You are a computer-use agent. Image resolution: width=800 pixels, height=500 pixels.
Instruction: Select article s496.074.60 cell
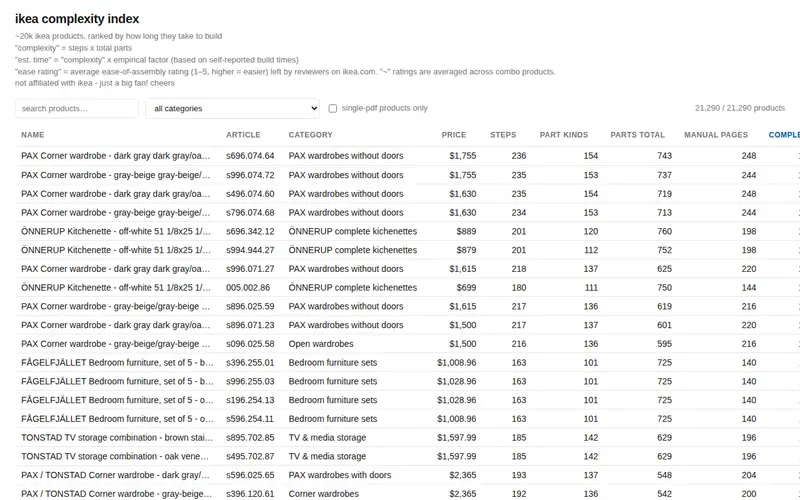[x=250, y=194]
